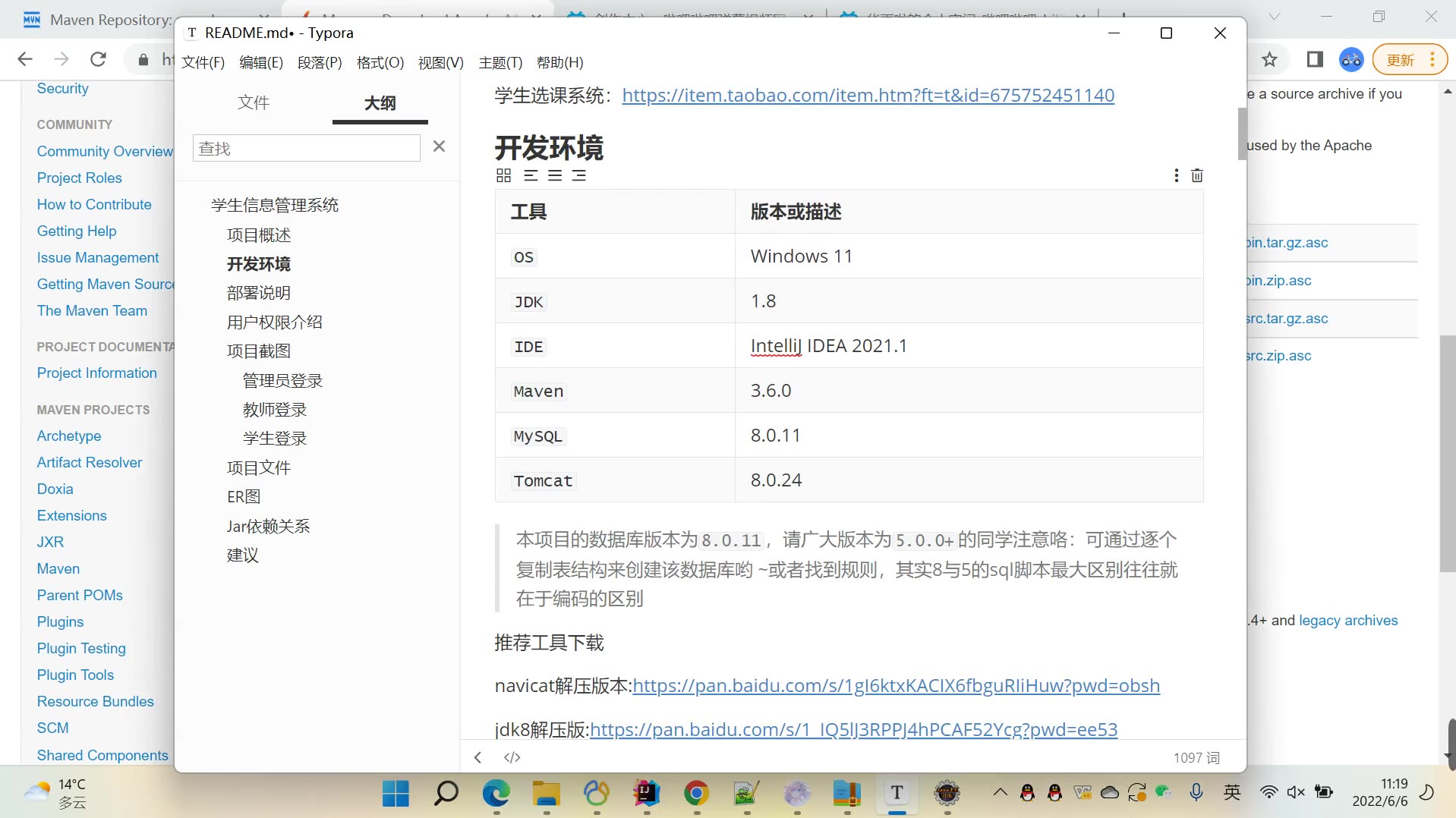The width and height of the screenshot is (1456, 818).
Task: Jump to 教师登录 outline entry
Action: [275, 410]
